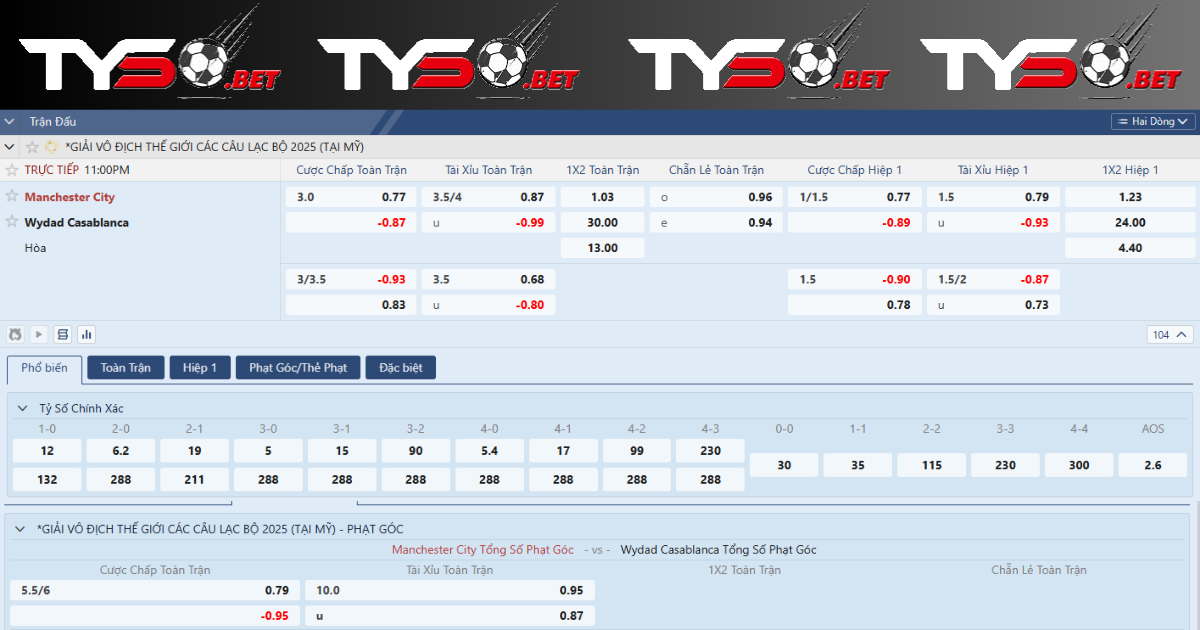This screenshot has height=630, width=1200.
Task: Pick correct score 2-1 odds 19
Action: pyautogui.click(x=195, y=451)
